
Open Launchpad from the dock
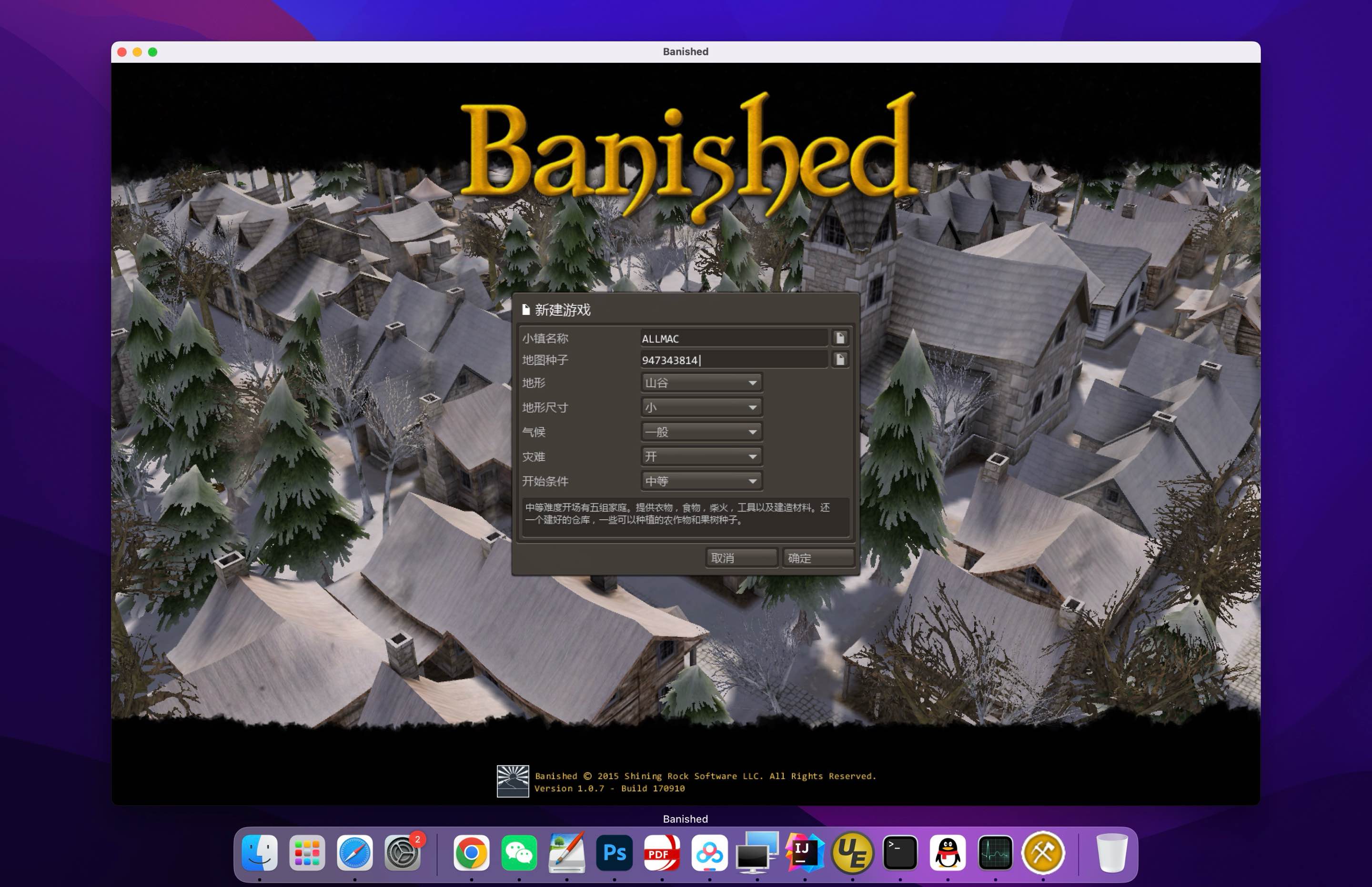pyautogui.click(x=307, y=853)
